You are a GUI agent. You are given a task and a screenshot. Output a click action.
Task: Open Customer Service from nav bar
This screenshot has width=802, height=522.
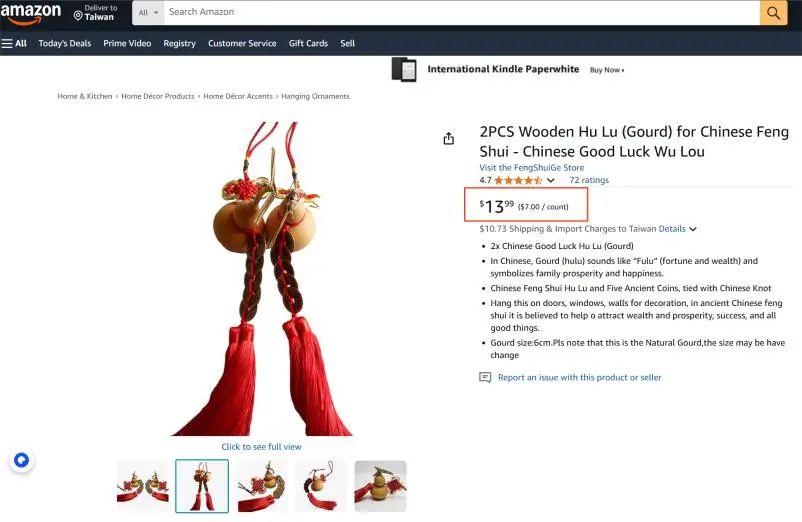242,43
